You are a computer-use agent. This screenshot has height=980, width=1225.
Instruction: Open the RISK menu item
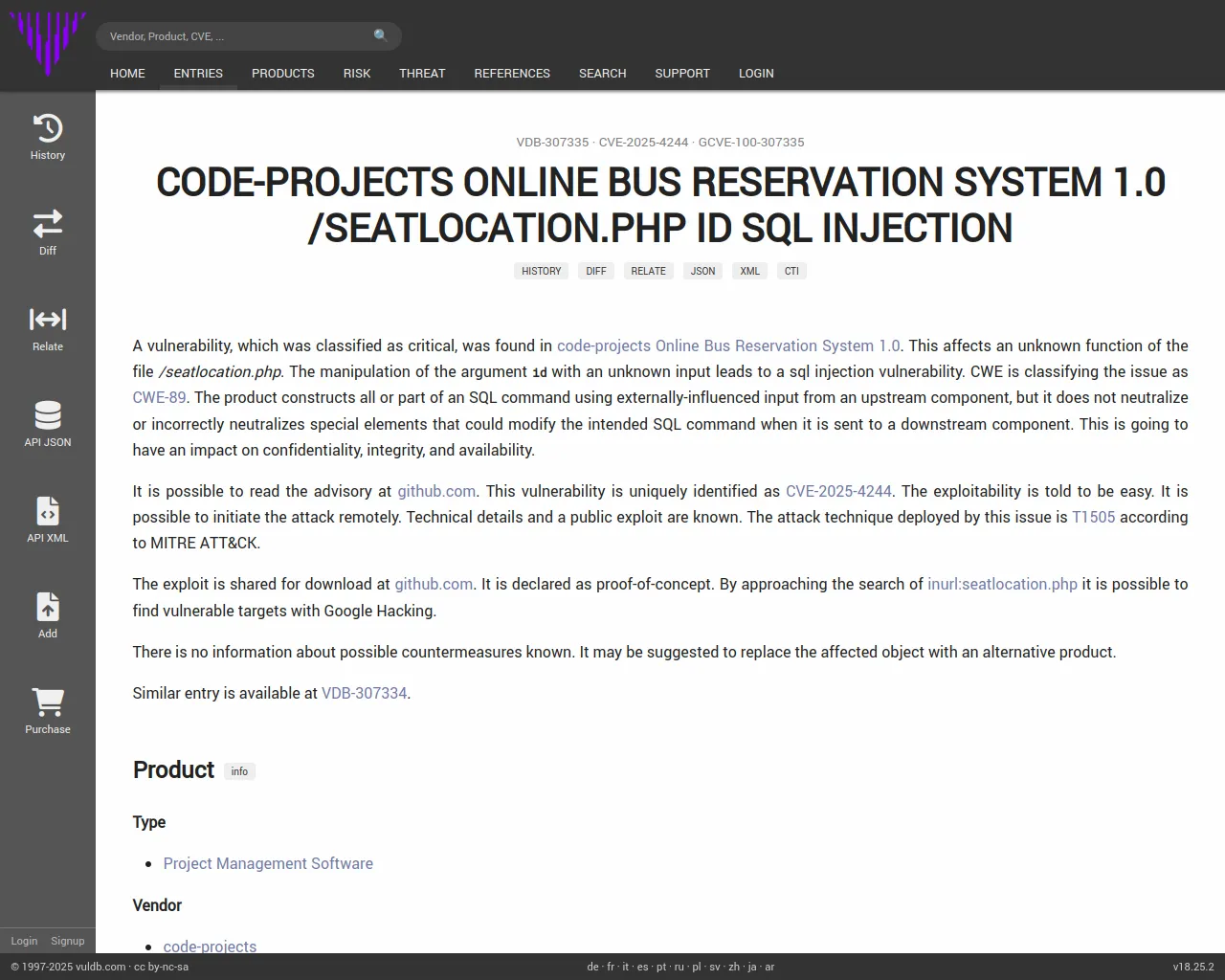click(357, 73)
